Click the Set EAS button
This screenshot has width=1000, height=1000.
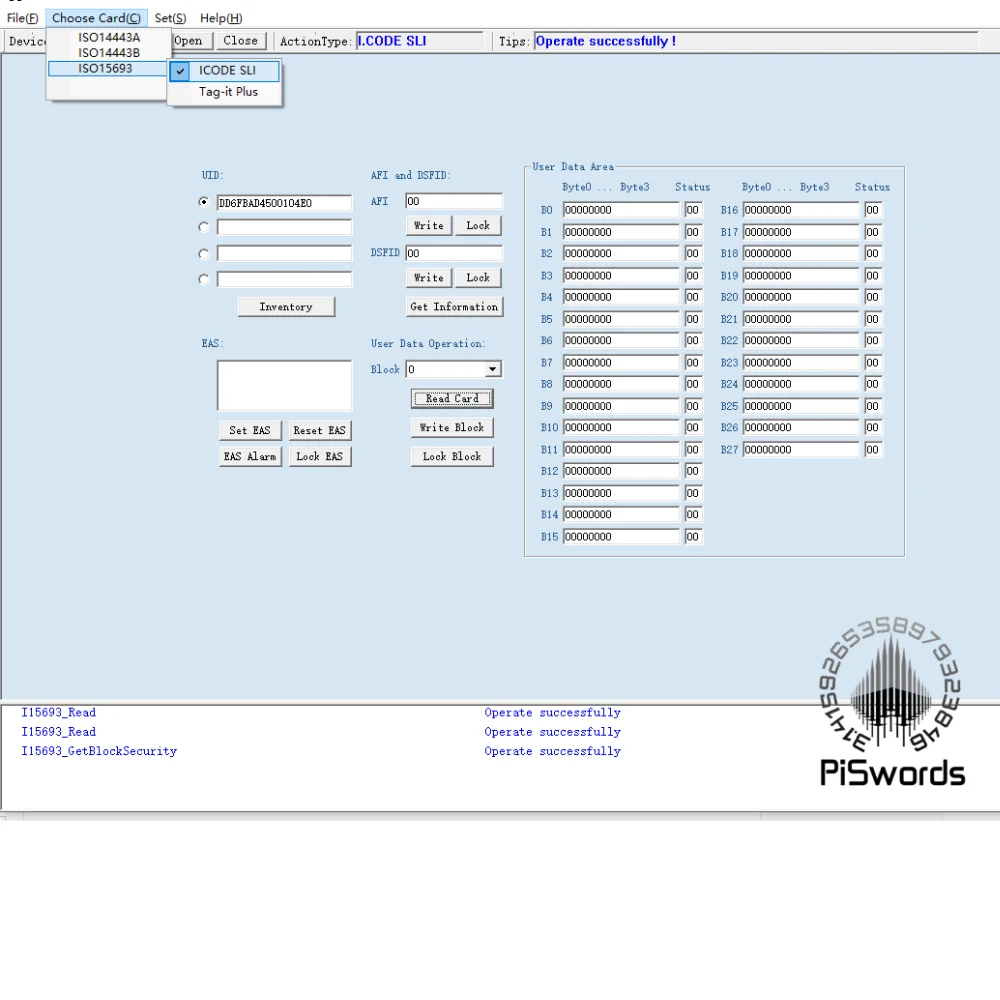[x=250, y=430]
